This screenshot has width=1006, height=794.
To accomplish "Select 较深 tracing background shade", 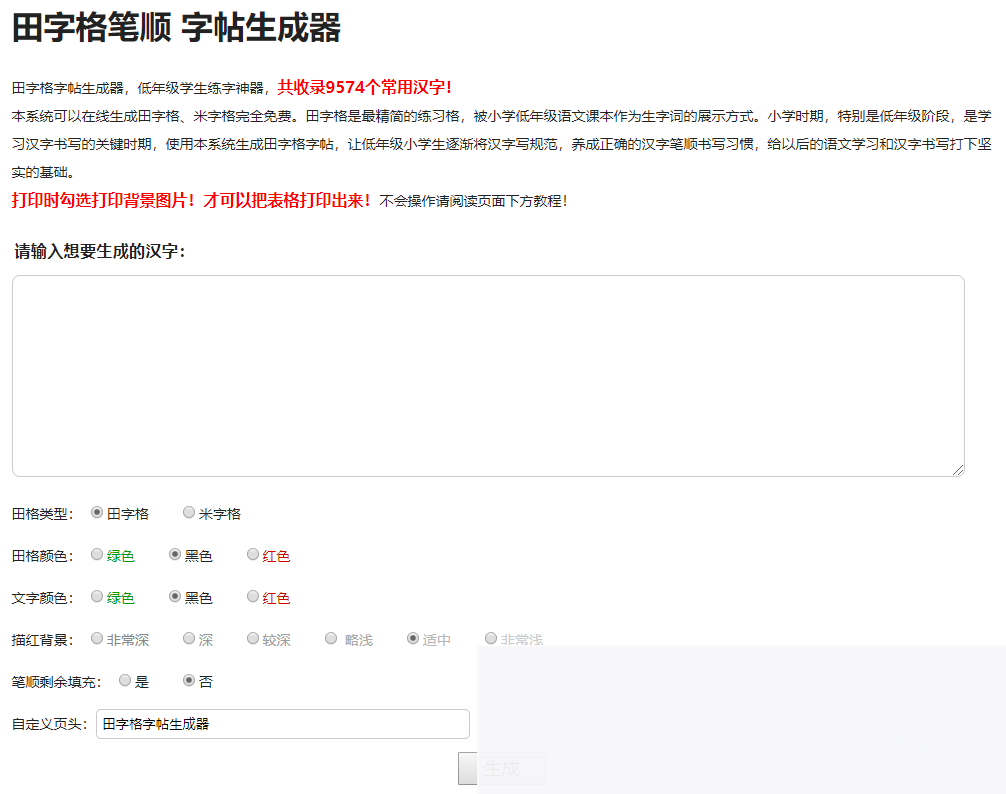I will point(253,638).
